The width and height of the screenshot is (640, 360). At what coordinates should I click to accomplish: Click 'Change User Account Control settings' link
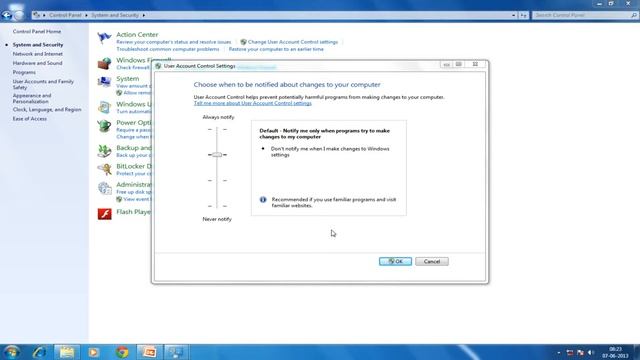pyautogui.click(x=293, y=42)
